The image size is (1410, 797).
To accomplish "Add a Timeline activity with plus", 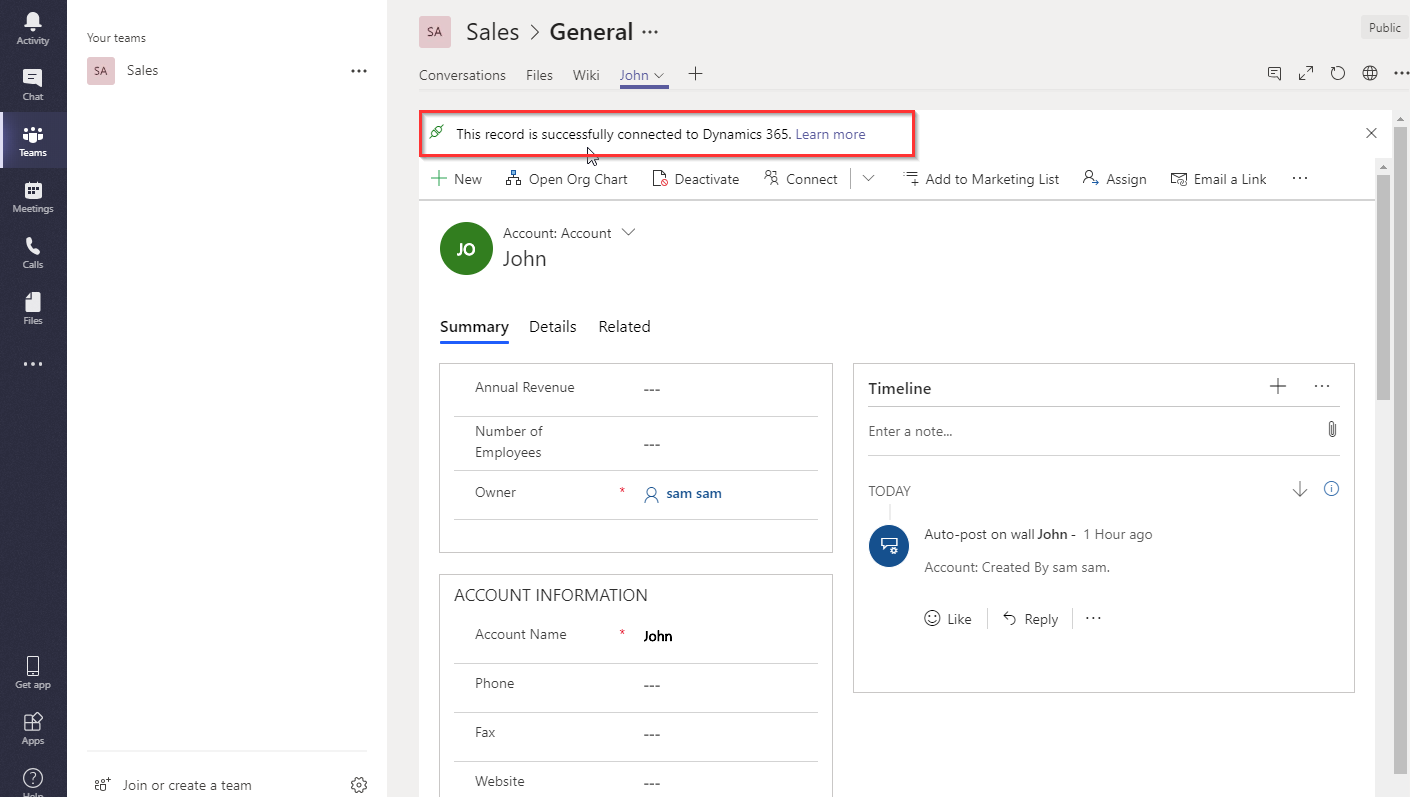I will pos(1278,386).
